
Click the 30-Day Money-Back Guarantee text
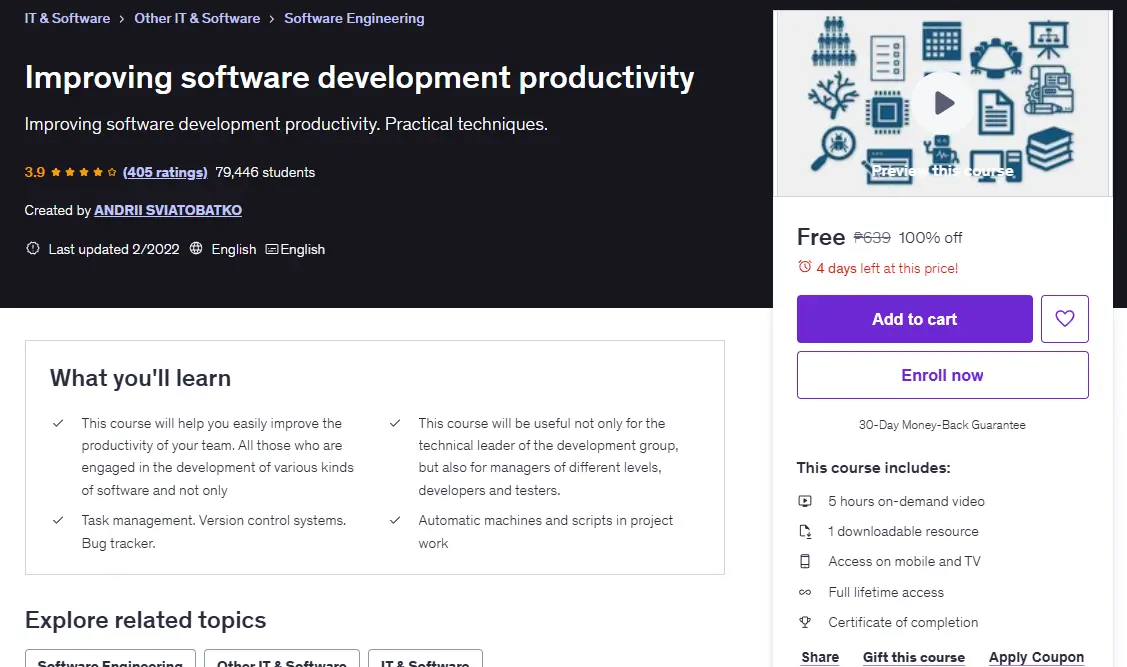942,425
